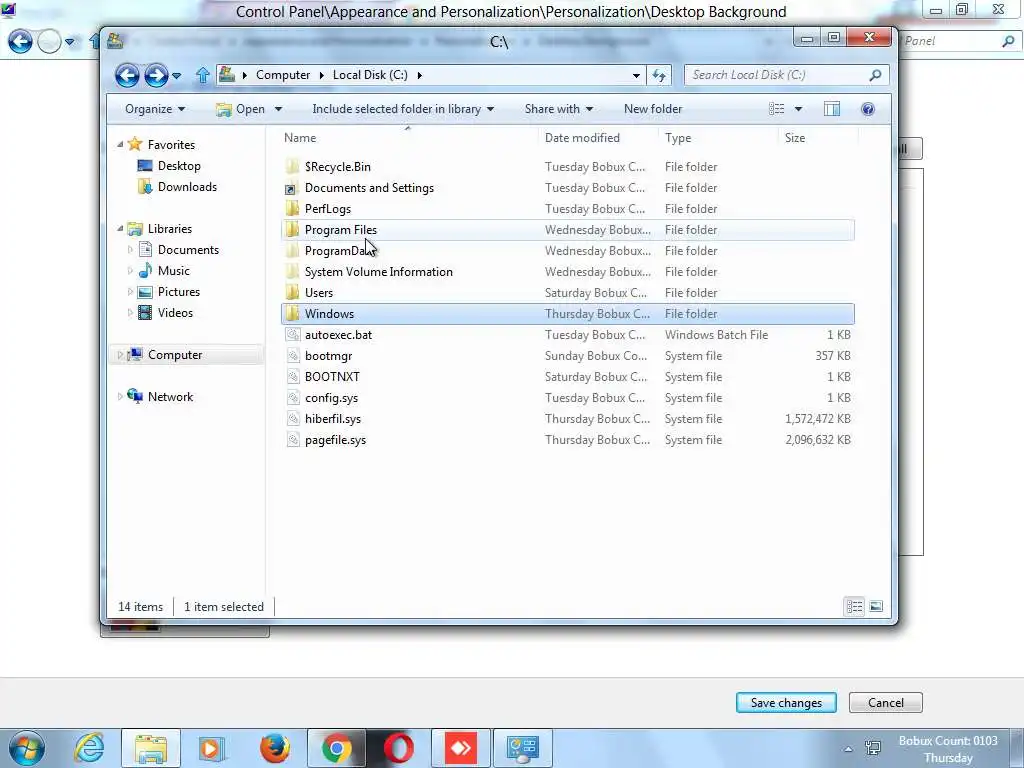Select Network in navigation pane
Screen dimensions: 1024x768
(170, 396)
